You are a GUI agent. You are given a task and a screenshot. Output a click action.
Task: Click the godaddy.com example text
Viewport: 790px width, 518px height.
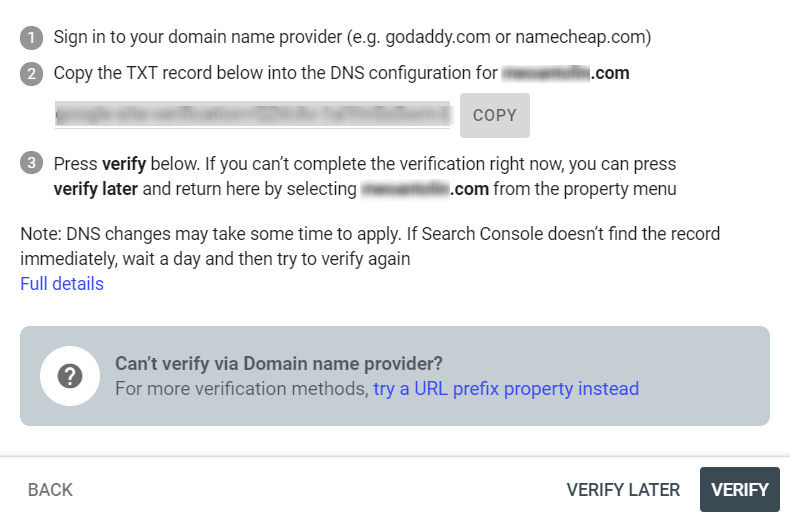438,37
